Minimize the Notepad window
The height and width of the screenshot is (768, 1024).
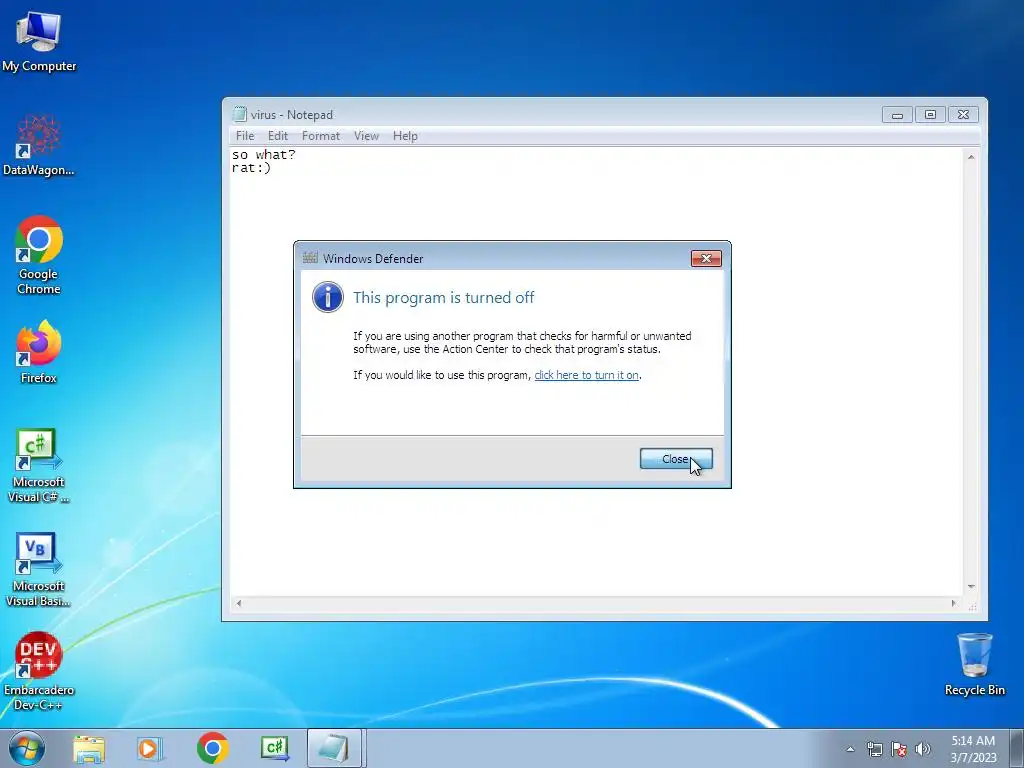pos(897,115)
